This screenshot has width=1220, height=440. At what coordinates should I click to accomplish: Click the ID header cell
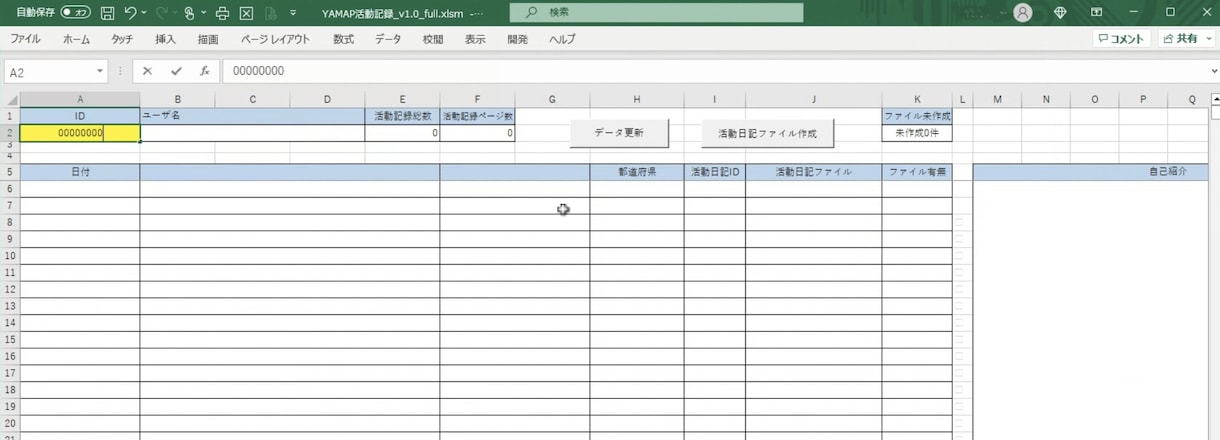coord(80,116)
